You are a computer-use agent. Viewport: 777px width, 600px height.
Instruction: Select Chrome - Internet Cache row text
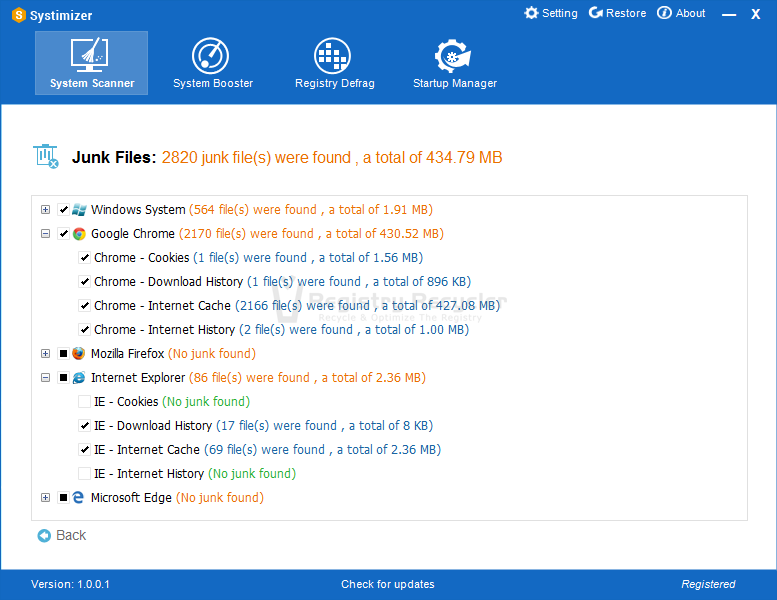[297, 306]
